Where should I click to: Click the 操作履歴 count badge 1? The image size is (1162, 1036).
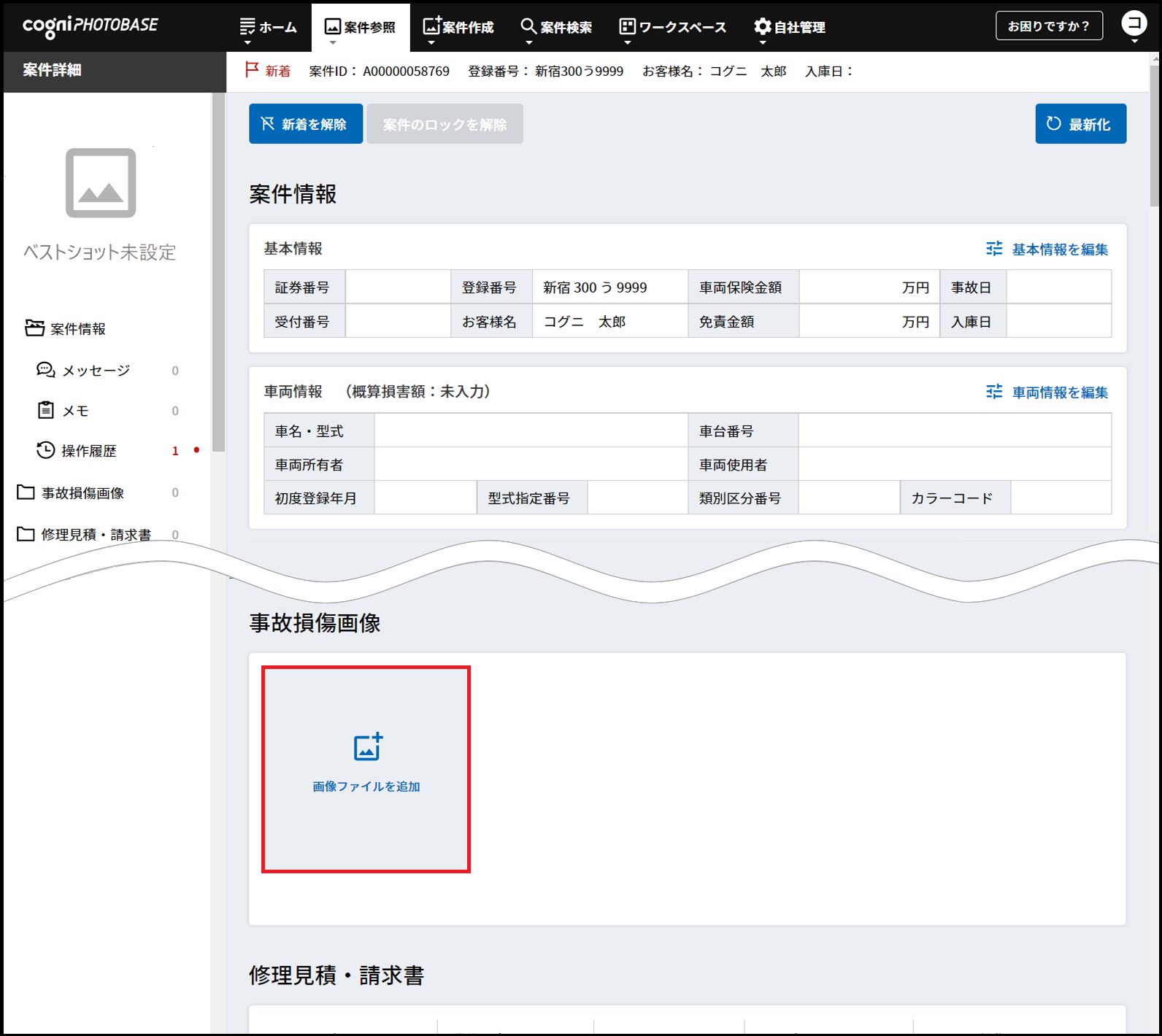175,451
